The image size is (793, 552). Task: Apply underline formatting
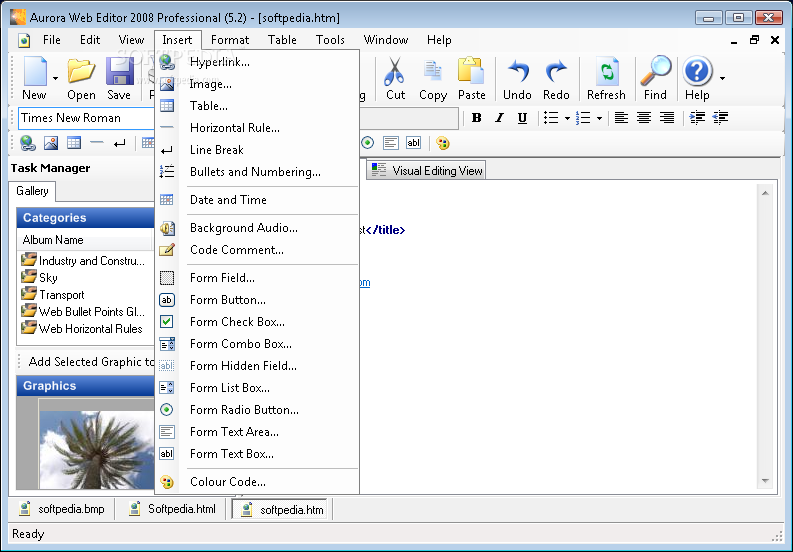(x=522, y=118)
